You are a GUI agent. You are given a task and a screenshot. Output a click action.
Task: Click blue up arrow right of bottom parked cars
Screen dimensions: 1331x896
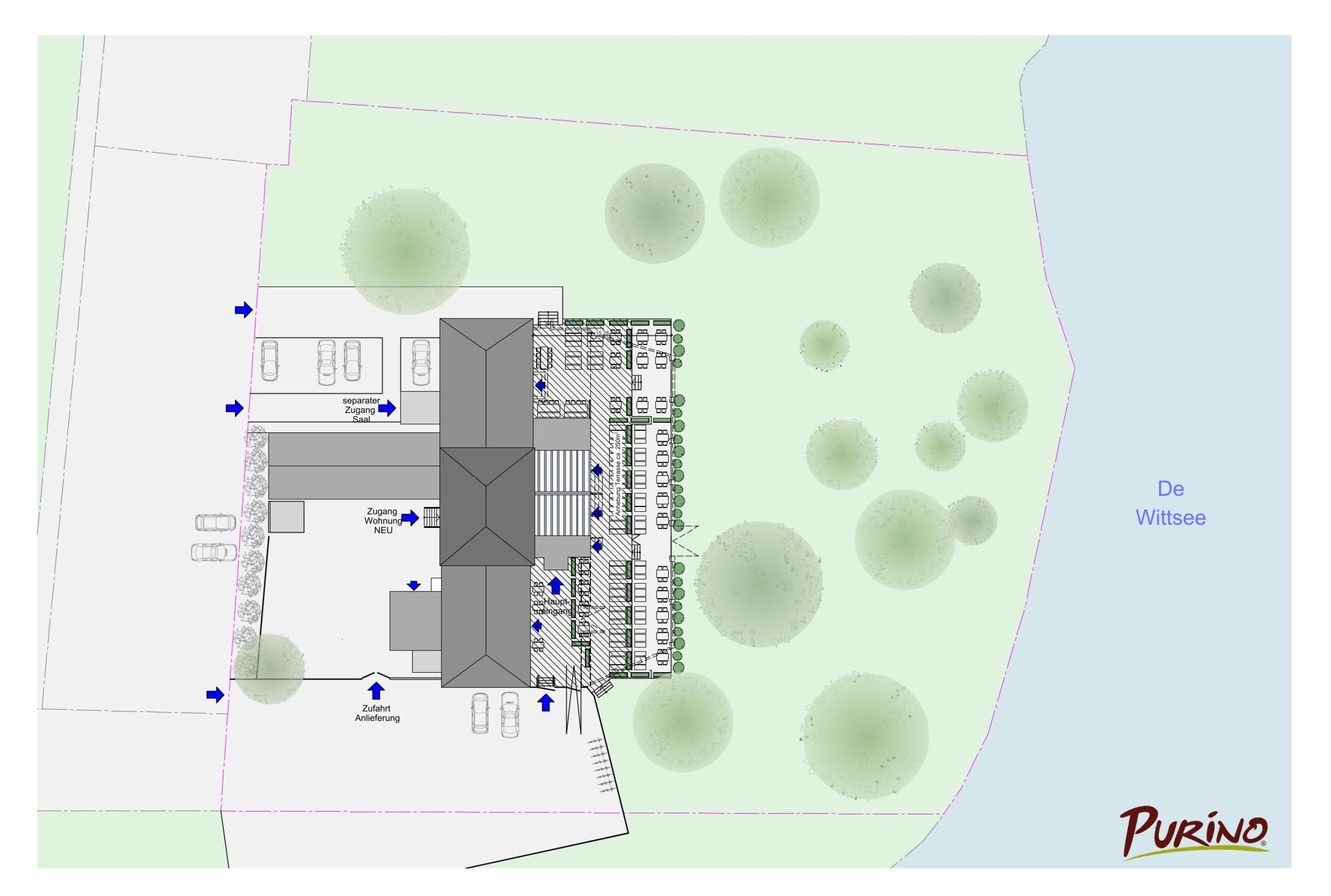(x=546, y=702)
